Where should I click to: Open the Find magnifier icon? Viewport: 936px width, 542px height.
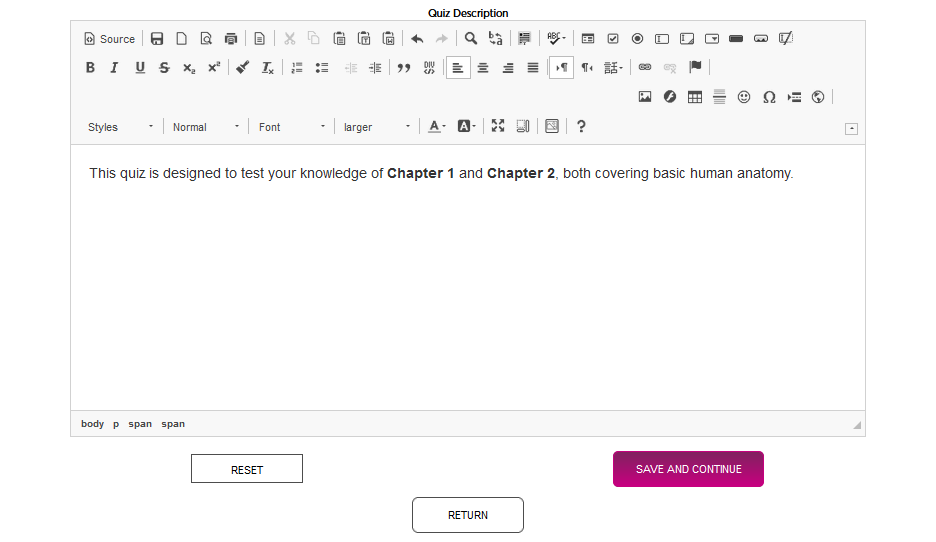471,39
